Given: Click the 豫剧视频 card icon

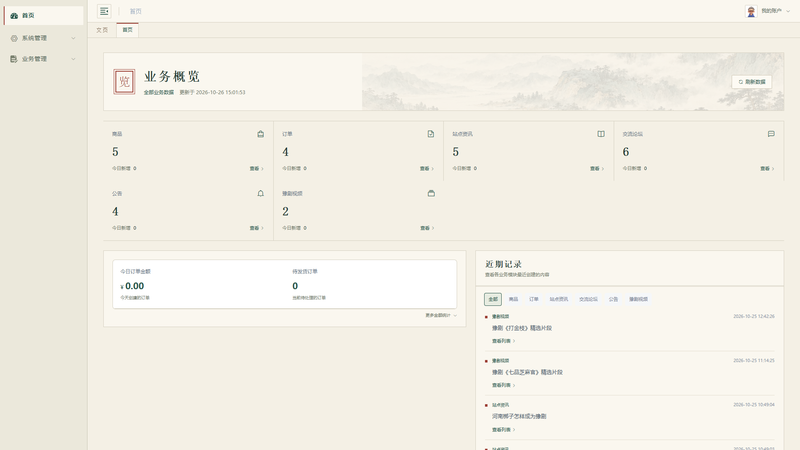Looking at the screenshot, I should (431, 194).
